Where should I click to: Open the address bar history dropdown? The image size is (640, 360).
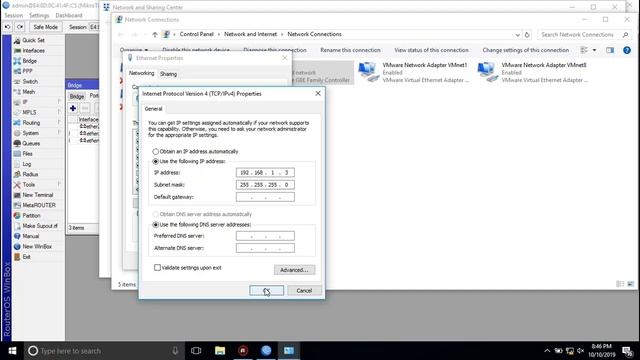tap(518, 35)
